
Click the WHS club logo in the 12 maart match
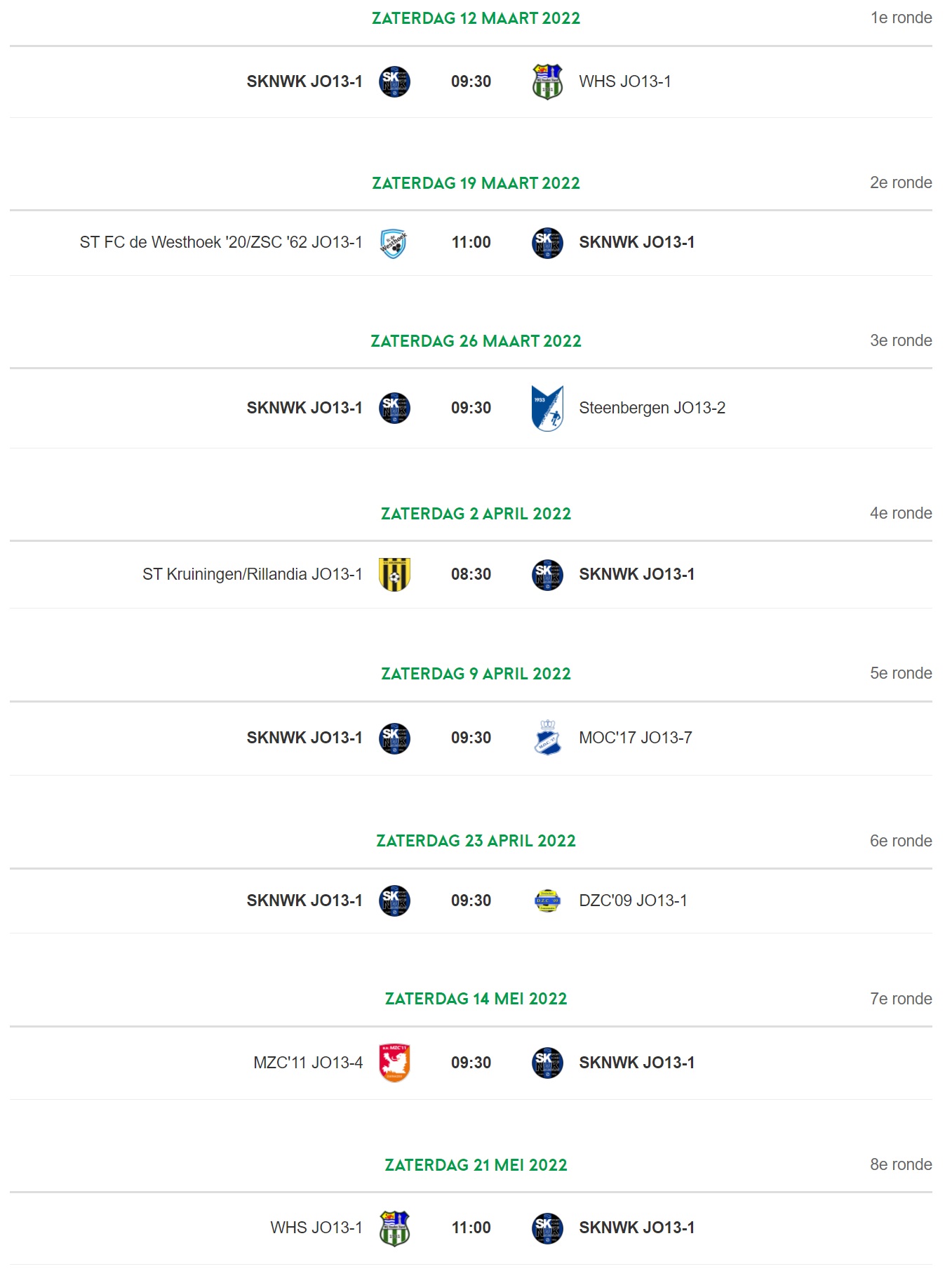coord(547,81)
